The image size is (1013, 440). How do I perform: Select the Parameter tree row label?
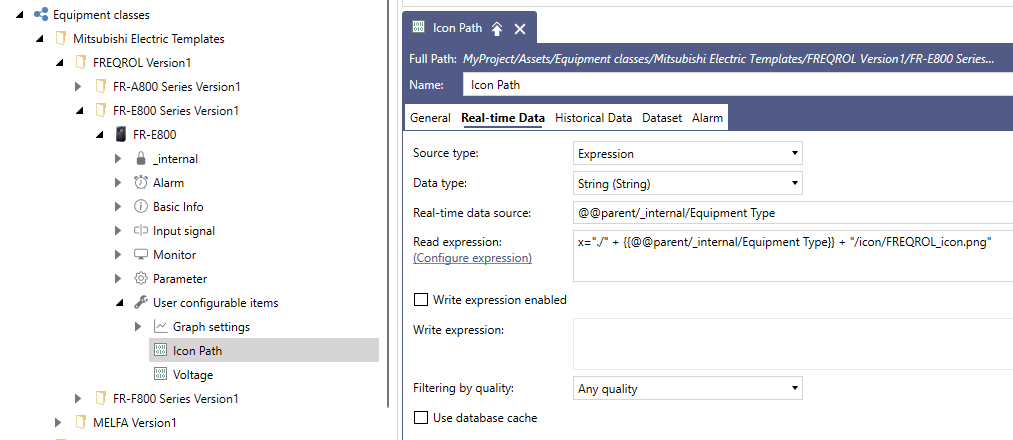[x=180, y=278]
